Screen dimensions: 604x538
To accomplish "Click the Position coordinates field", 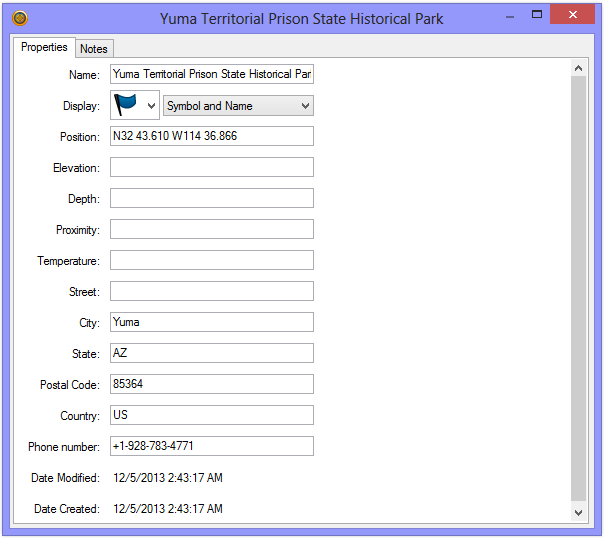I will tap(212, 136).
